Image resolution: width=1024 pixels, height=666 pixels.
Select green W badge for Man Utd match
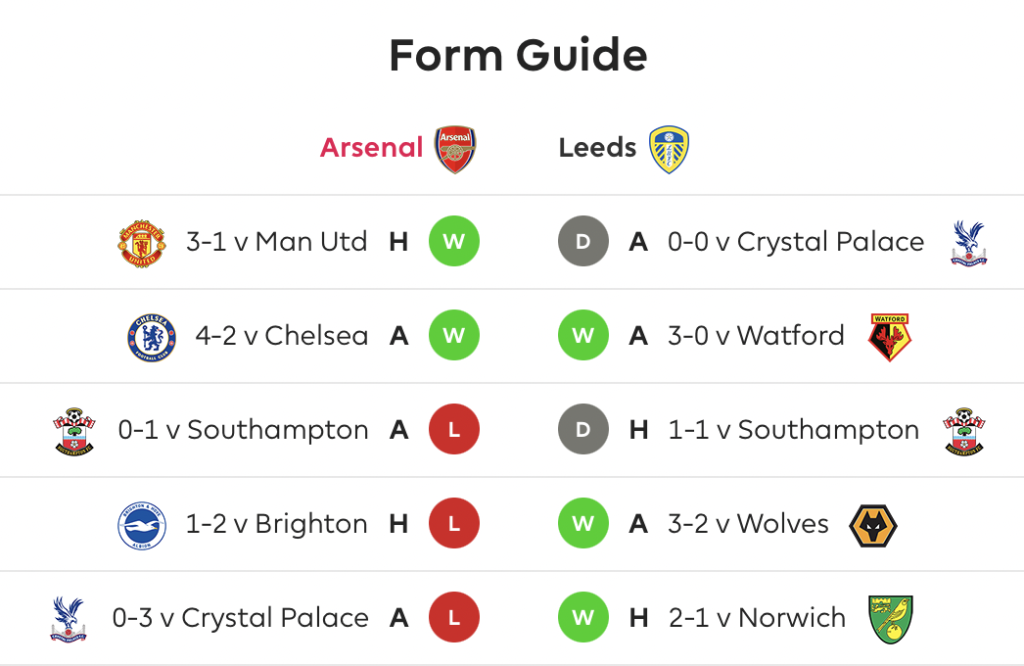[x=454, y=241]
